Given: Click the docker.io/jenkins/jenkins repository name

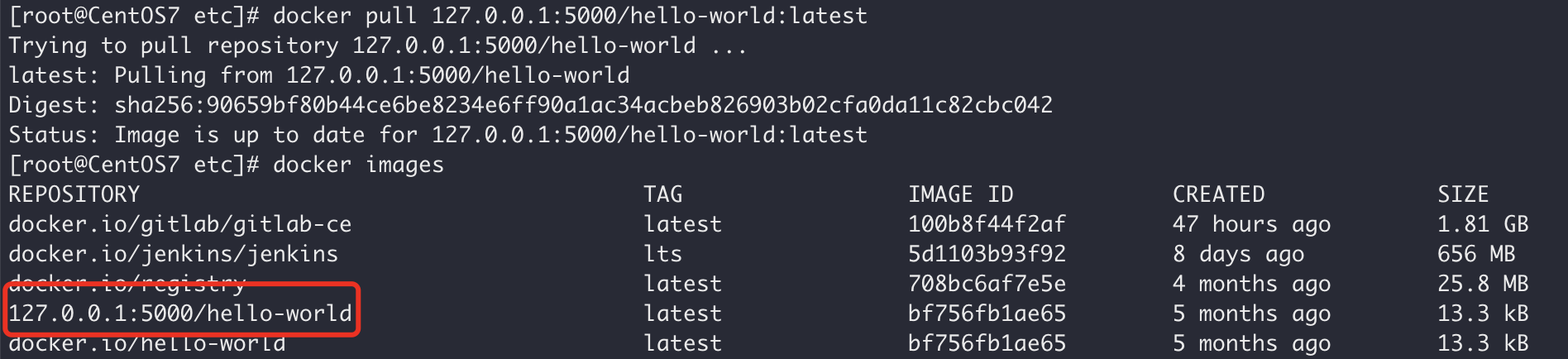Looking at the screenshot, I should tap(174, 254).
